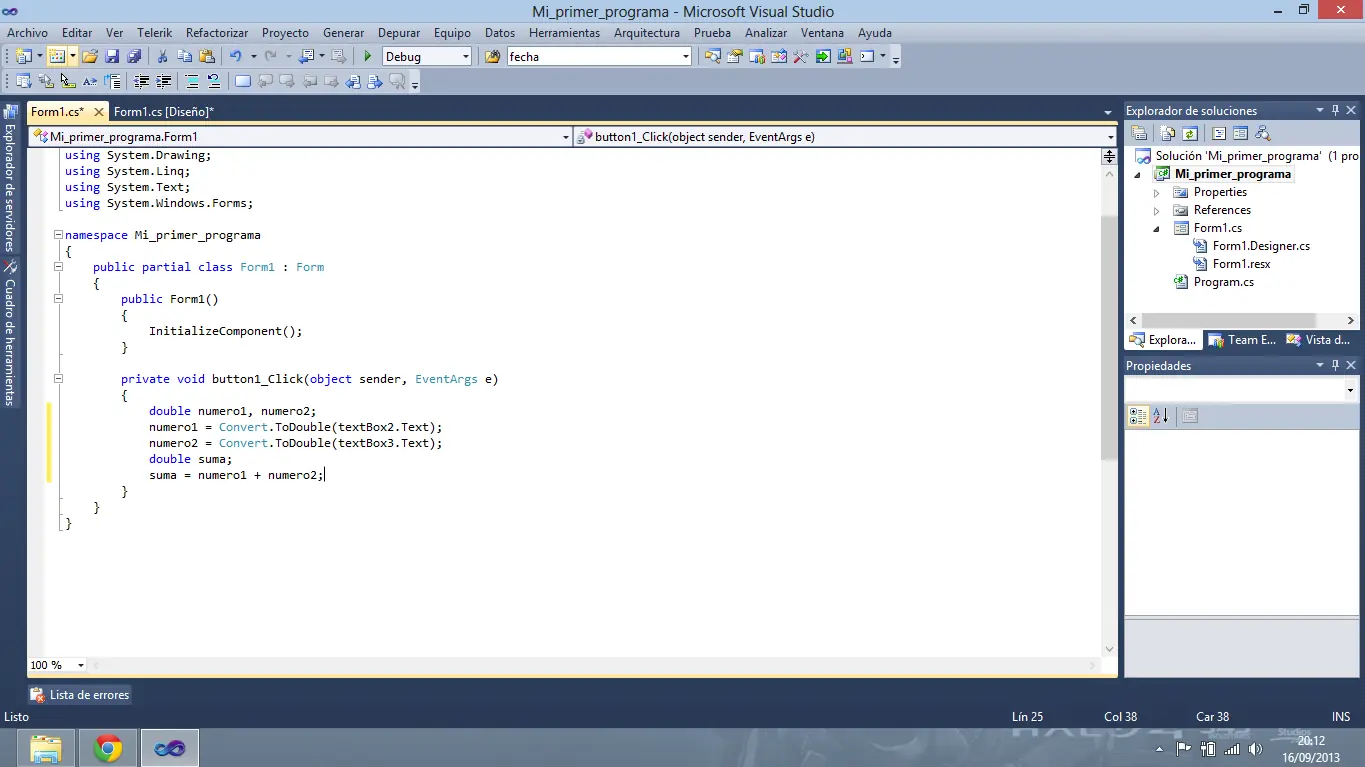Screen dimensions: 1365x767
Task: Open the Properties window from the toolbar icon
Action: 735,57
